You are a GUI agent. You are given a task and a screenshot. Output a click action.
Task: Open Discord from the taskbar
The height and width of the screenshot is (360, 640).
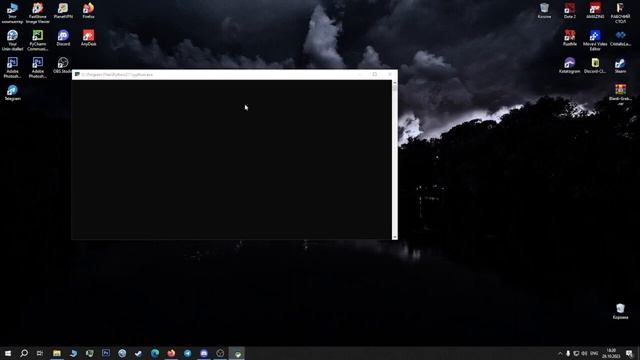(204, 353)
